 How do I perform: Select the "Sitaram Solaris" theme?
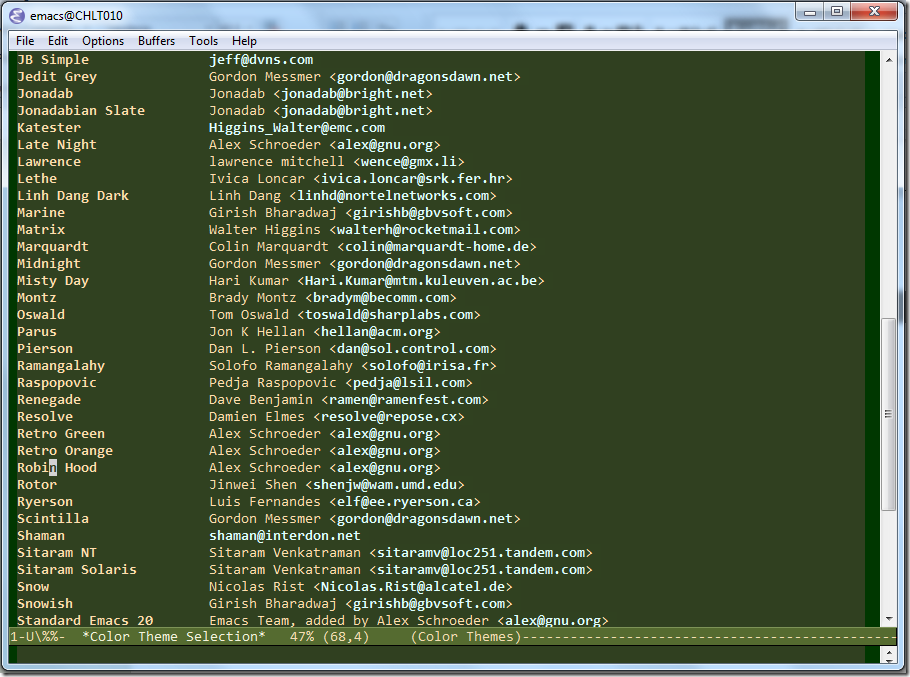77,570
